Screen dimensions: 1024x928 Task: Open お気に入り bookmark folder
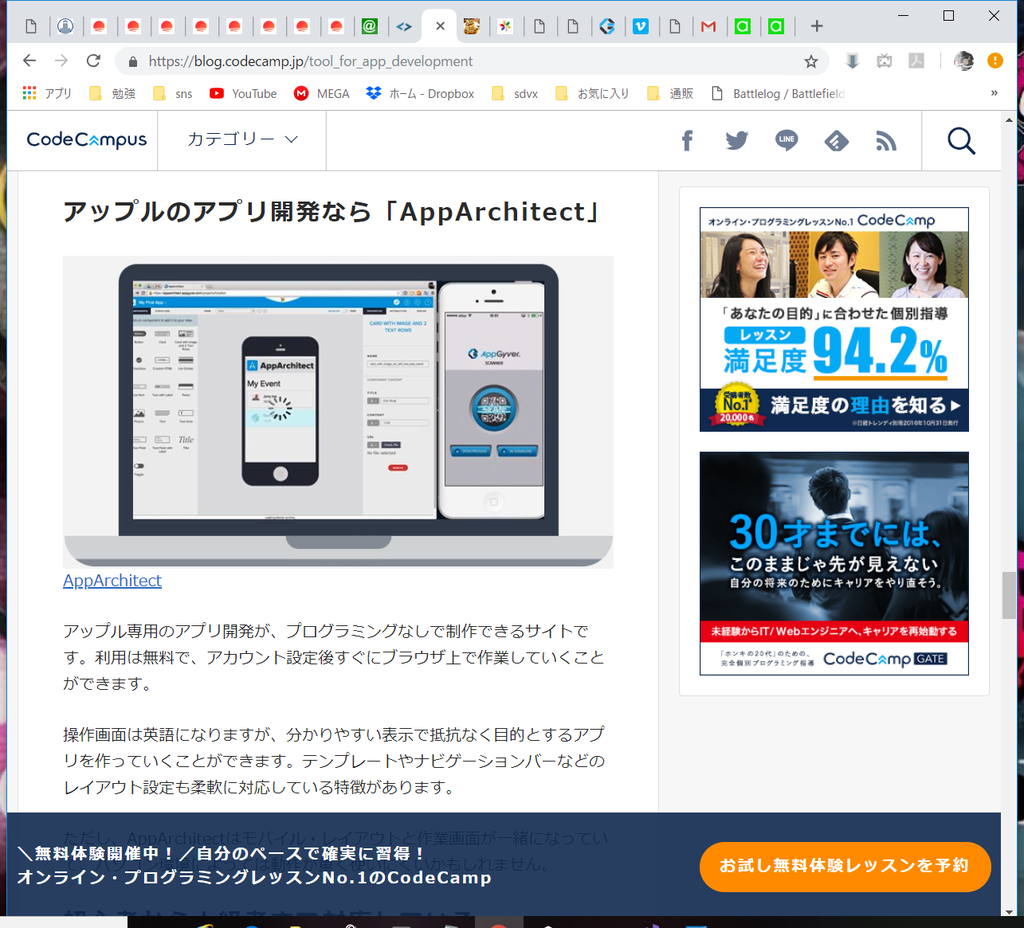(592, 93)
